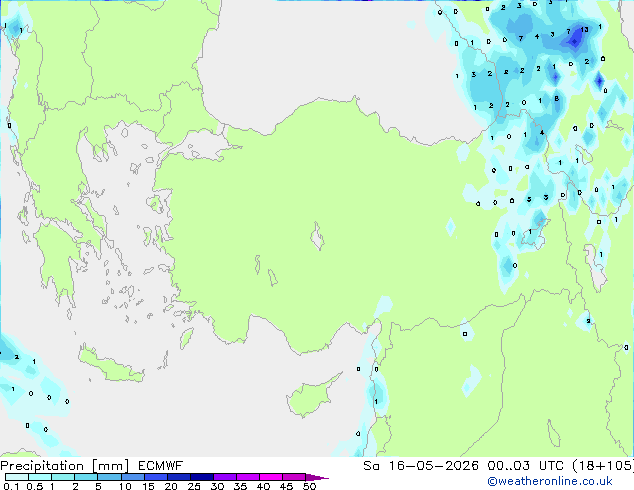Select the 40–45 mm magenta legend swatch
This screenshot has height=490, width=634.
click(x=271, y=477)
